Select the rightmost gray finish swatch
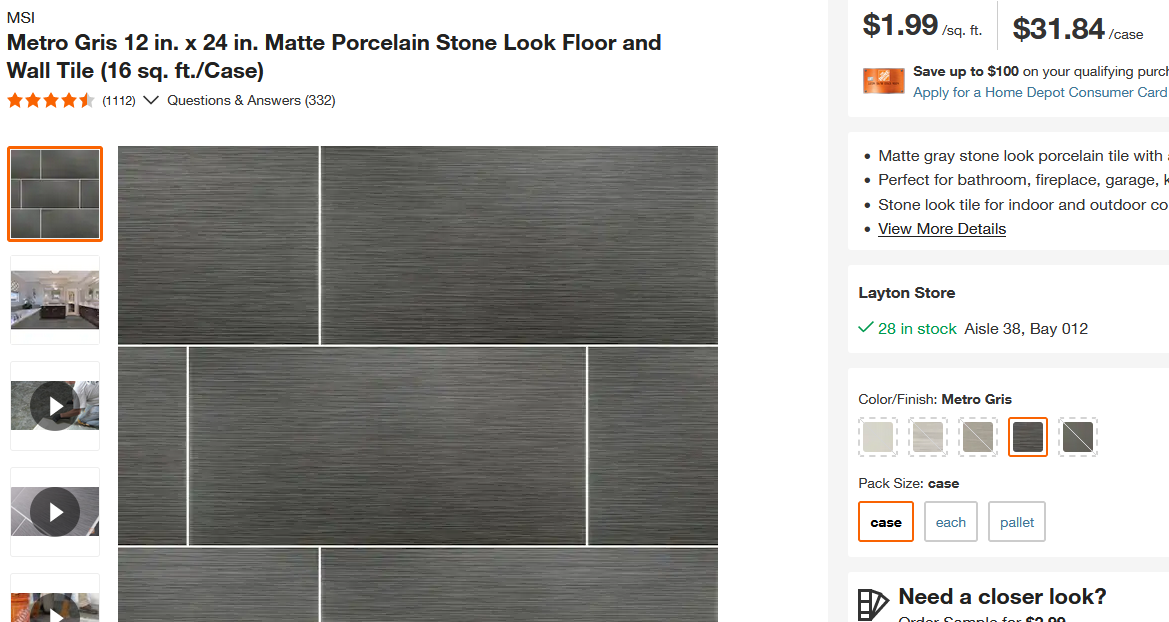The width and height of the screenshot is (1169, 622). click(x=1077, y=437)
